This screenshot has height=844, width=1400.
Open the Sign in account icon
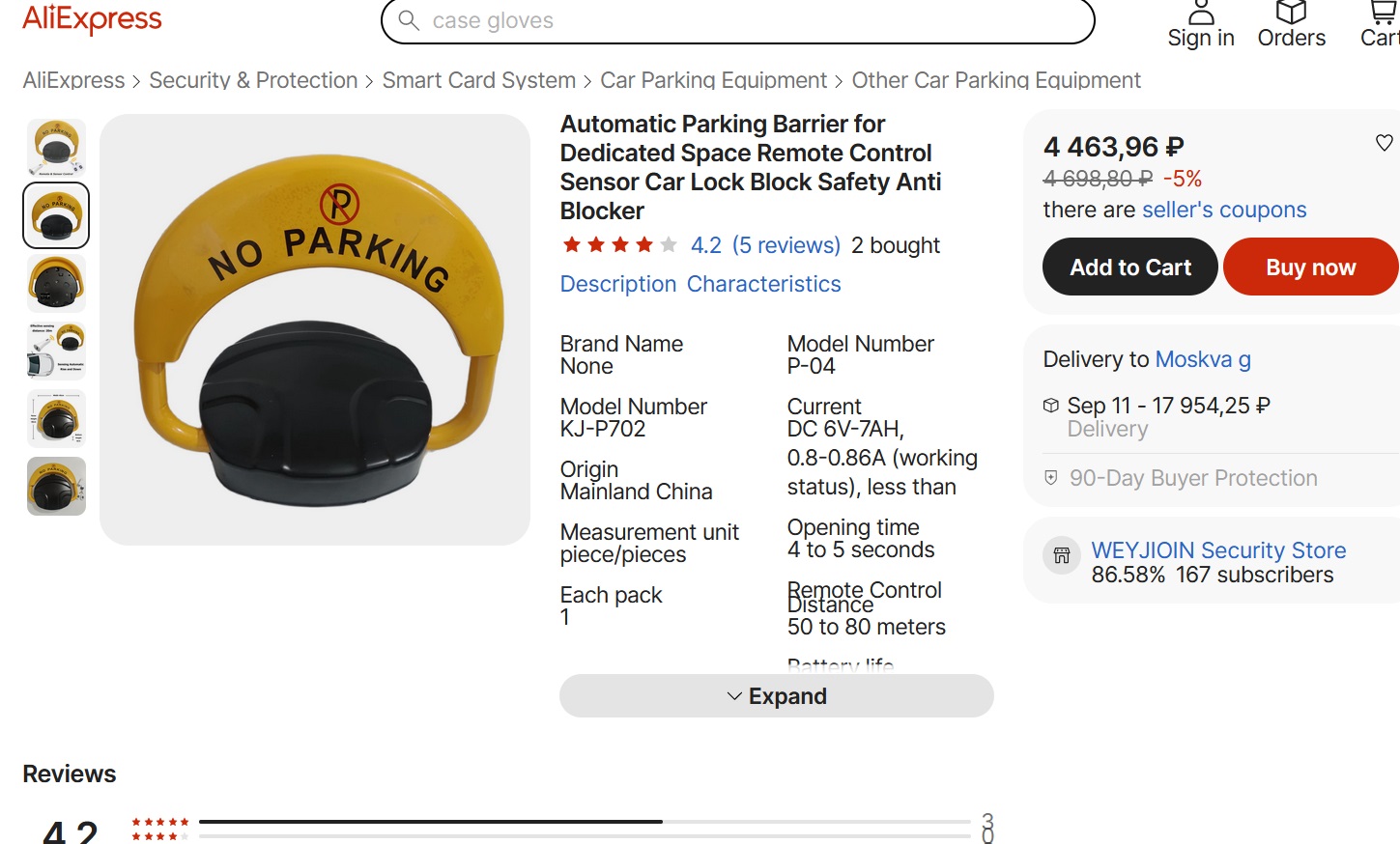(1201, 14)
